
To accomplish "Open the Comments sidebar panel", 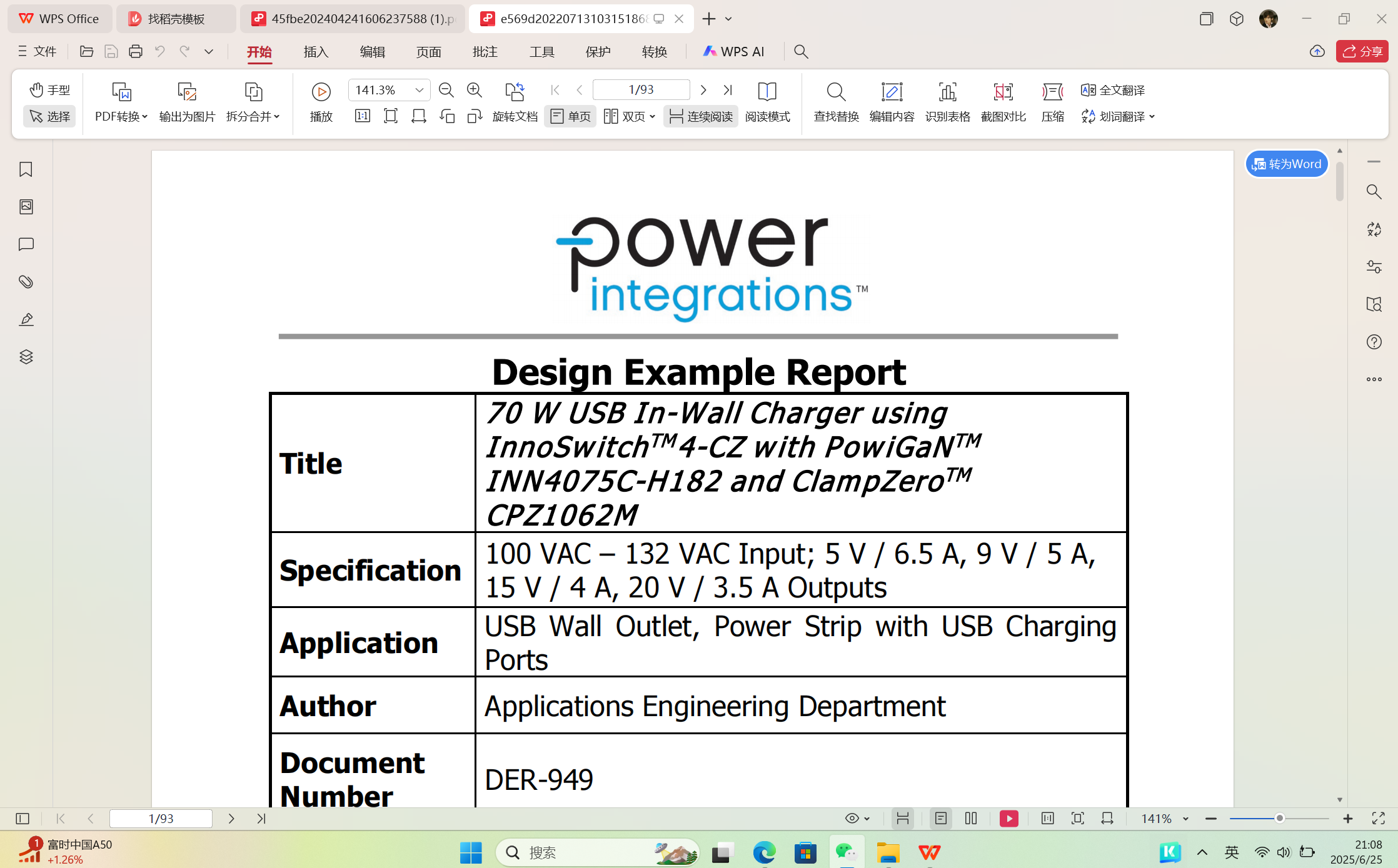I will click(x=26, y=244).
